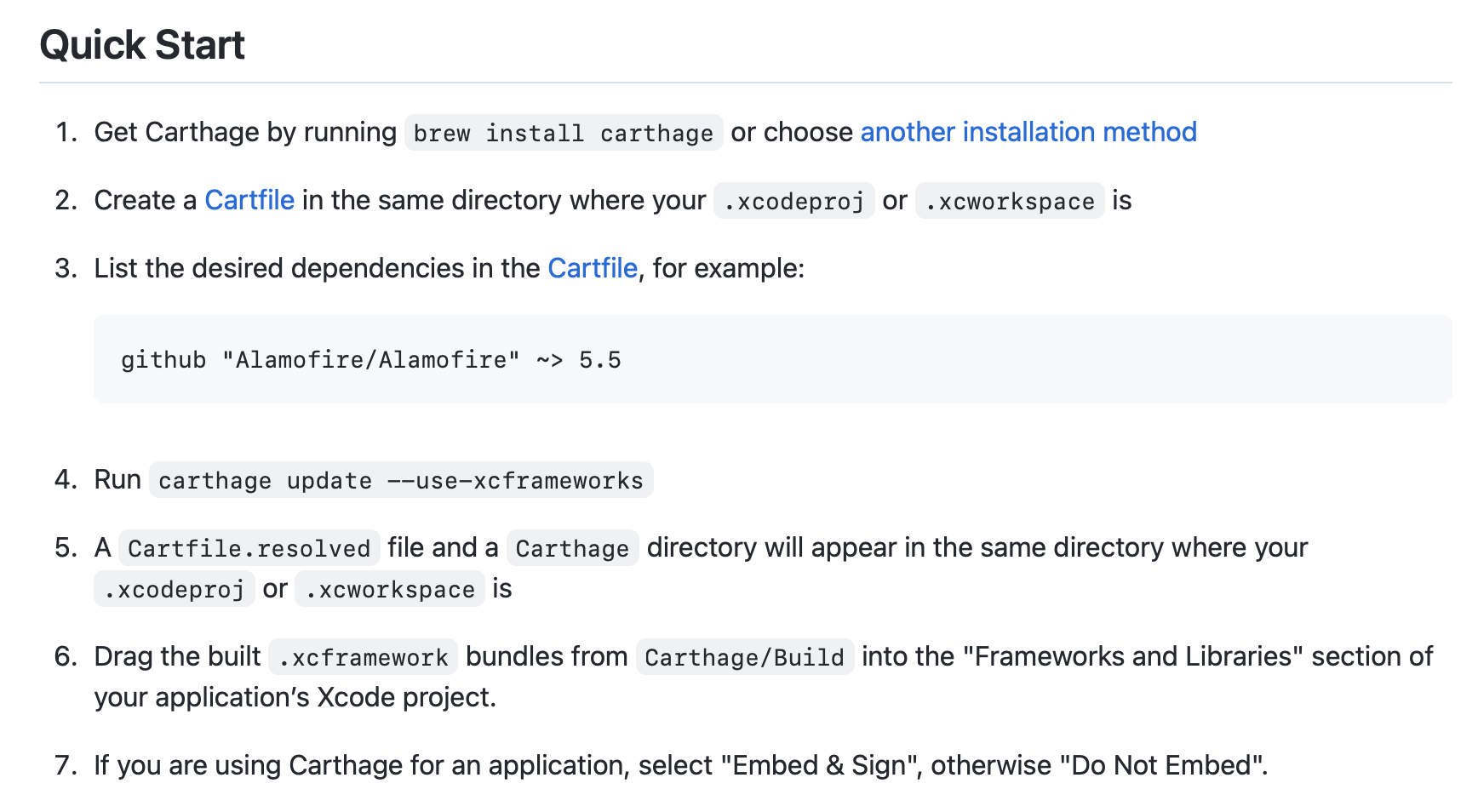Click the "Get Carthage by running" text
The image size is (1478, 812).
pyautogui.click(x=245, y=132)
